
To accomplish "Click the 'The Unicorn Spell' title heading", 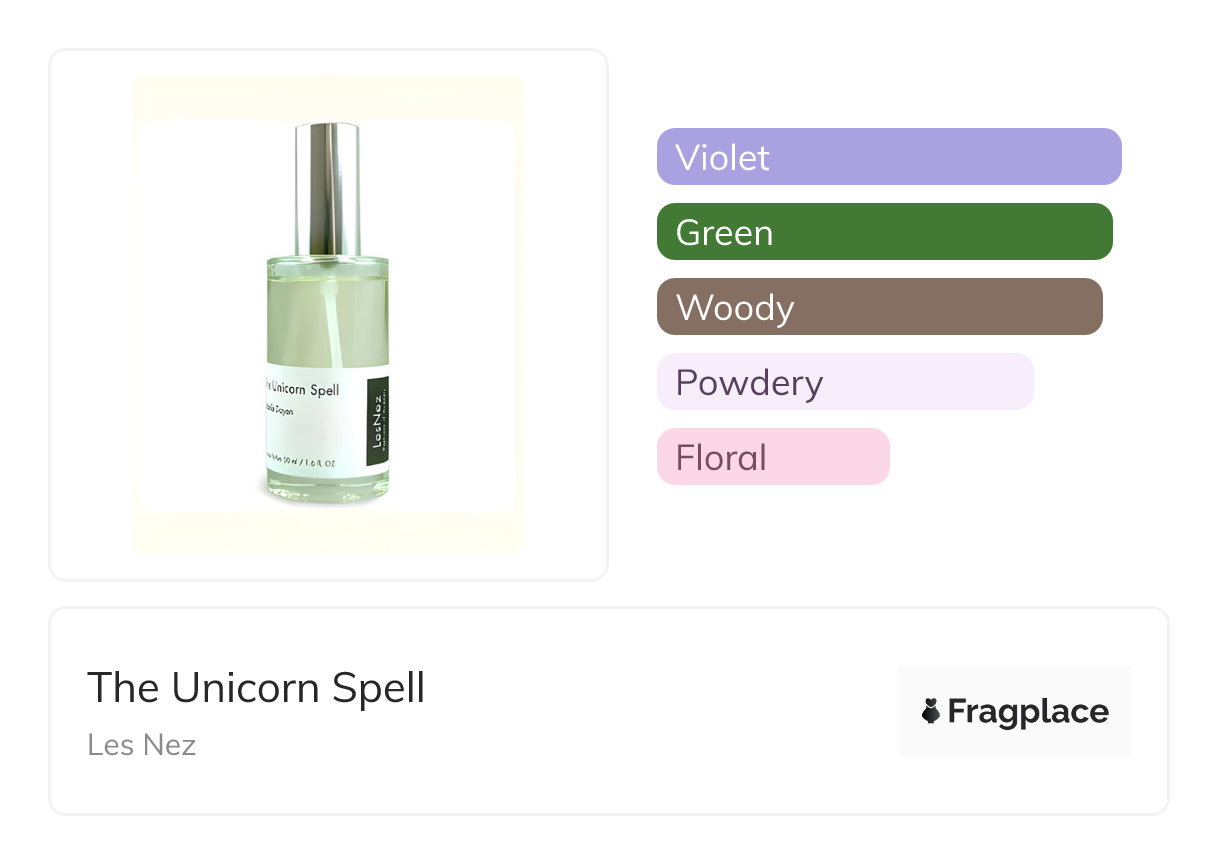I will tap(256, 688).
